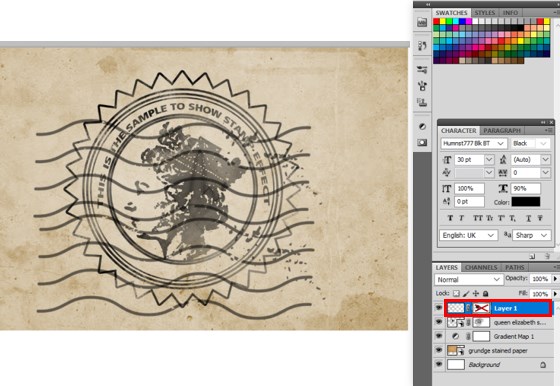This screenshot has width=560, height=386.
Task: Open the blend mode dropdown showing Normal
Action: point(469,280)
